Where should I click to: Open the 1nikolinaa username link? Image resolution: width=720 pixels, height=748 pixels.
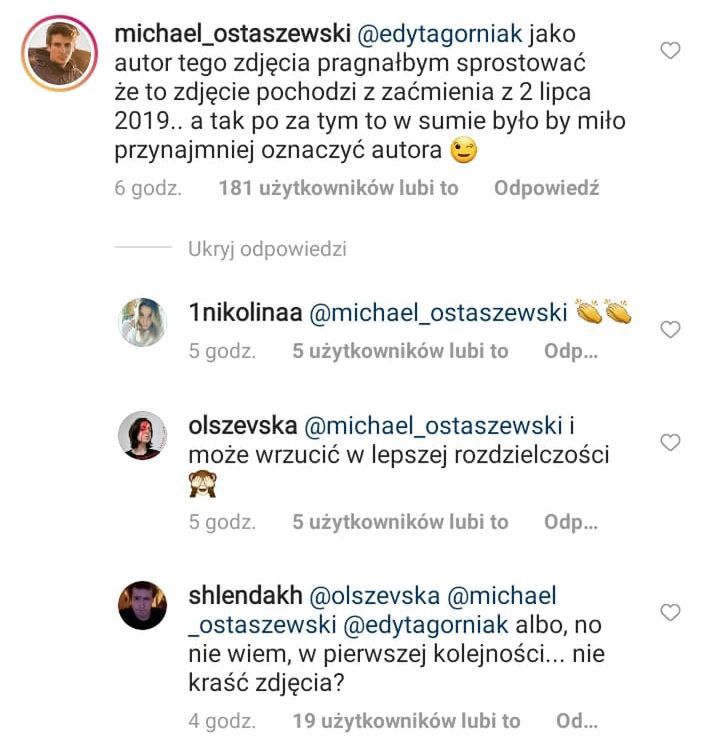pyautogui.click(x=244, y=312)
